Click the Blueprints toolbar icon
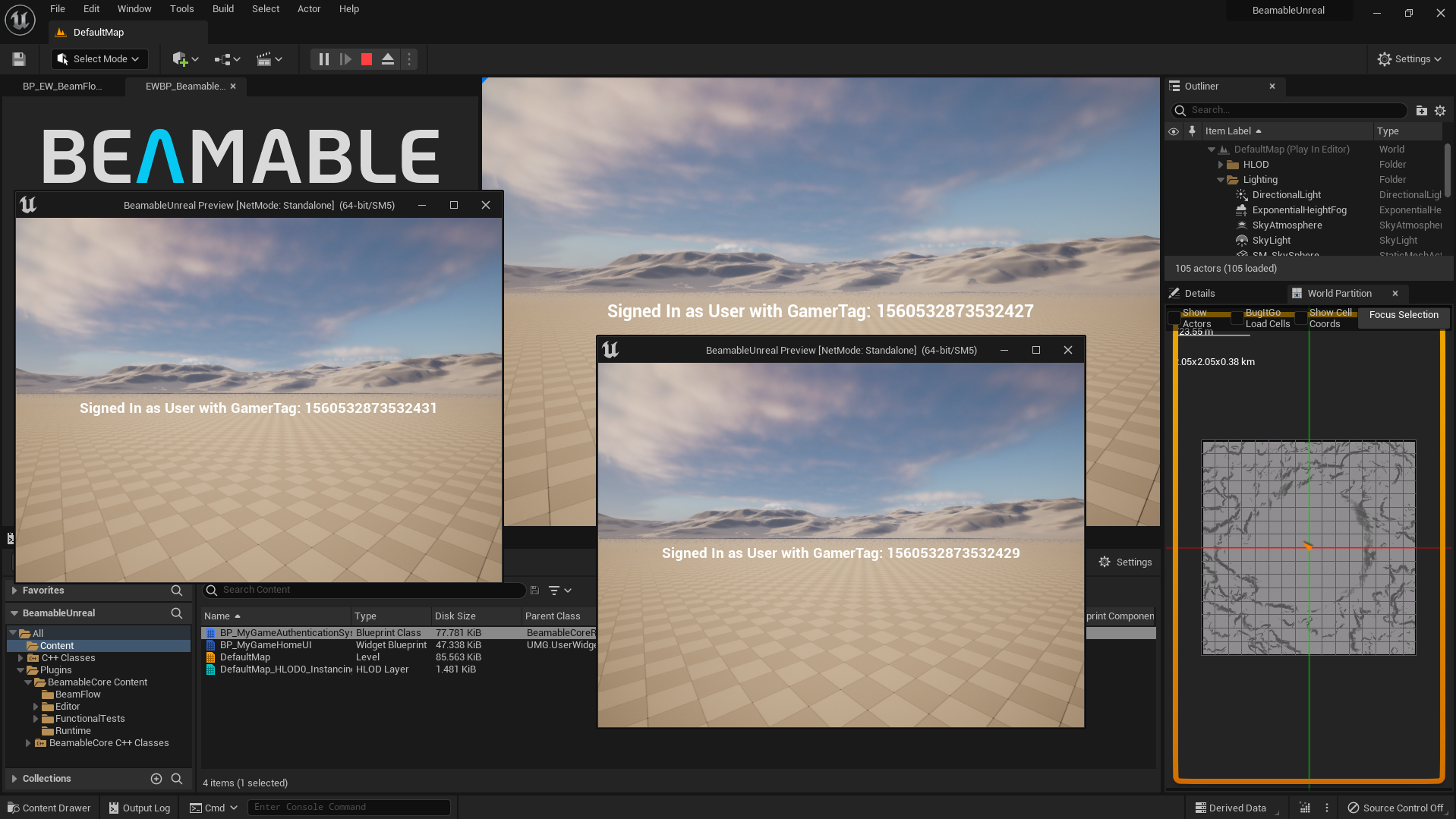The image size is (1456, 819). [x=222, y=58]
